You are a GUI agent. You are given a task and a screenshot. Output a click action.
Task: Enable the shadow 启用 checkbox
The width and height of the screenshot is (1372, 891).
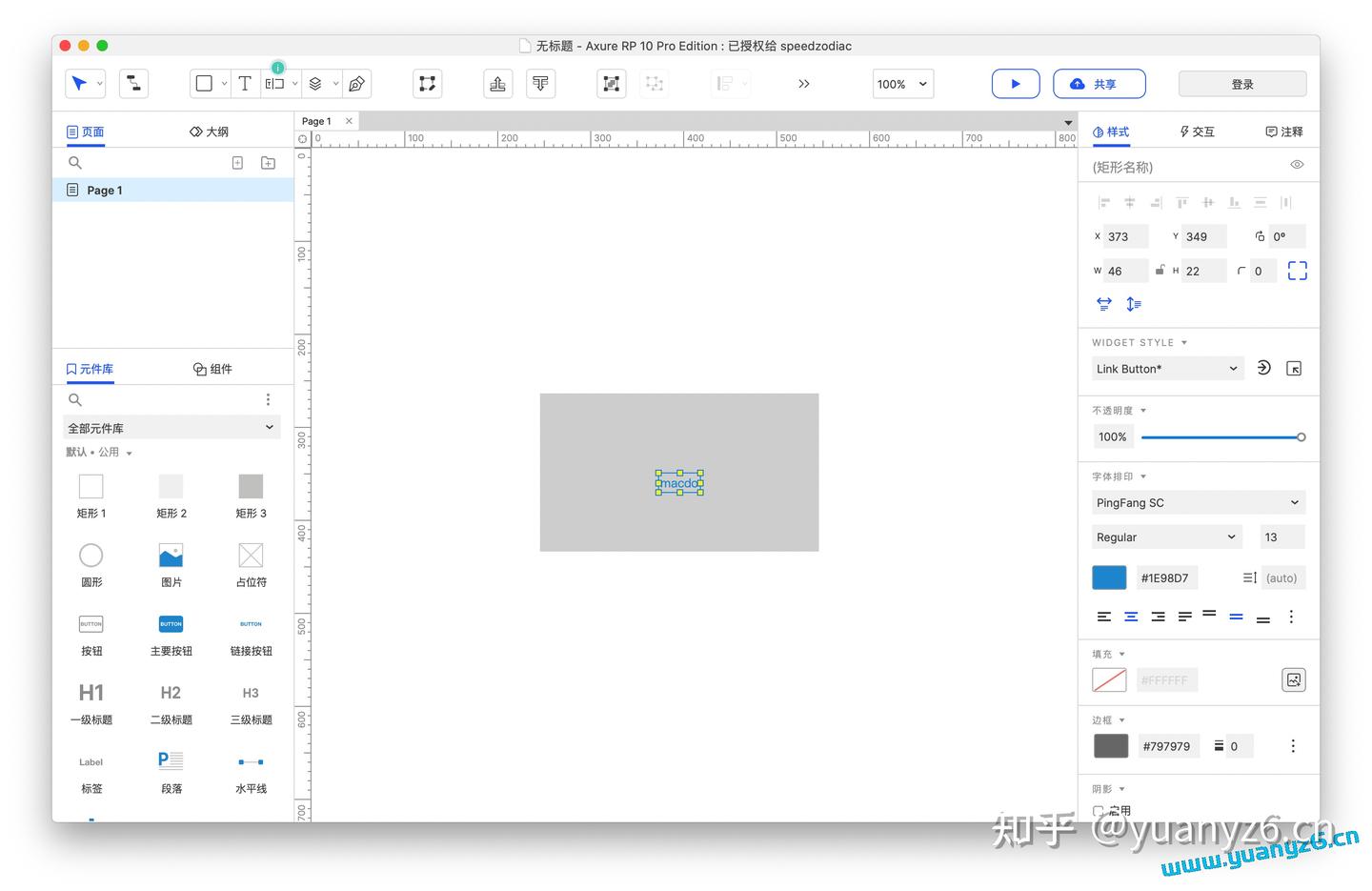coord(1098,811)
